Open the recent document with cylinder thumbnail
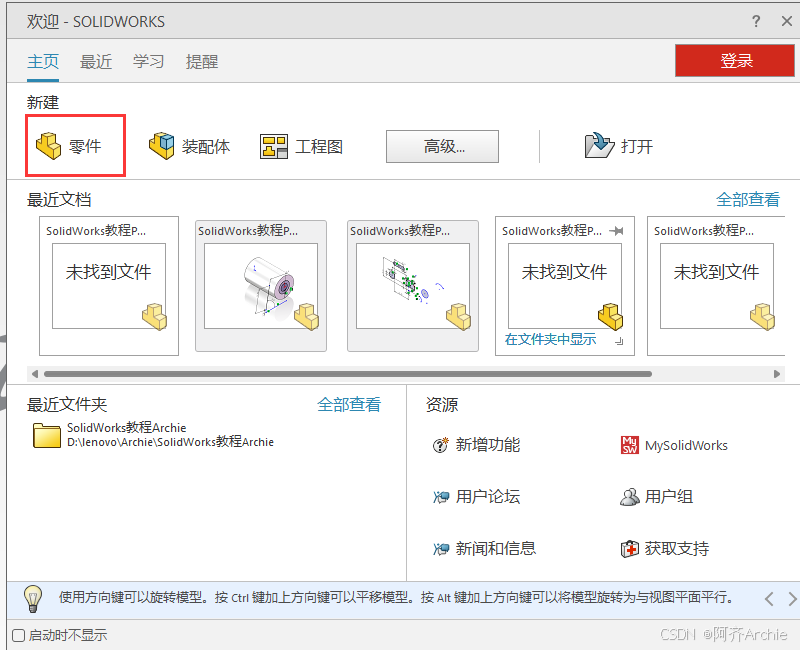 (261, 286)
